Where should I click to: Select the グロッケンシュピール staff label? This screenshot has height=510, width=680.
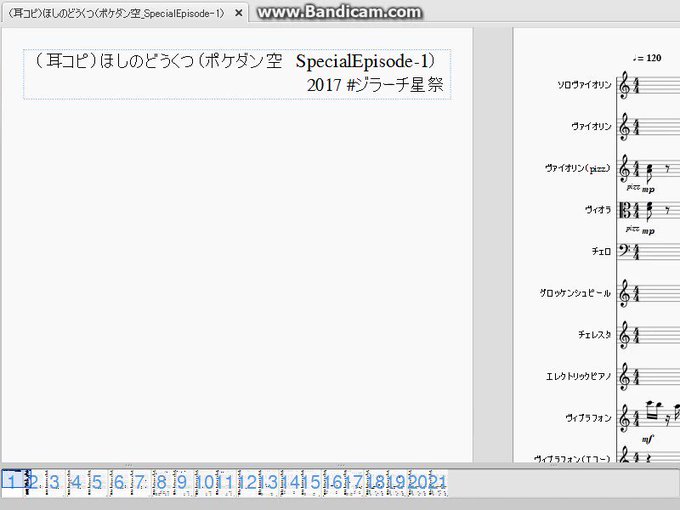tap(575, 293)
